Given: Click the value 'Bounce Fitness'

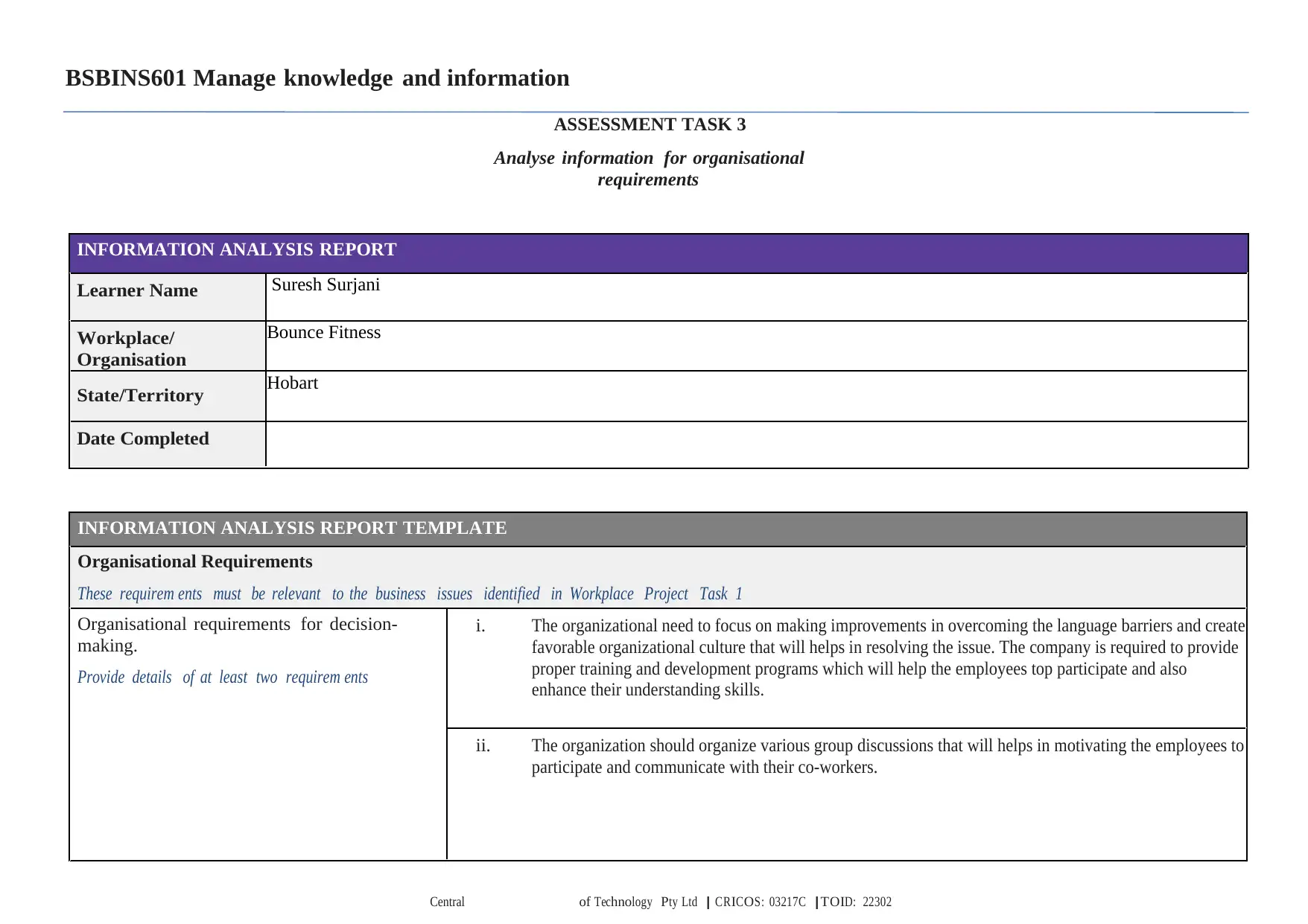Looking at the screenshot, I should click(x=323, y=333).
